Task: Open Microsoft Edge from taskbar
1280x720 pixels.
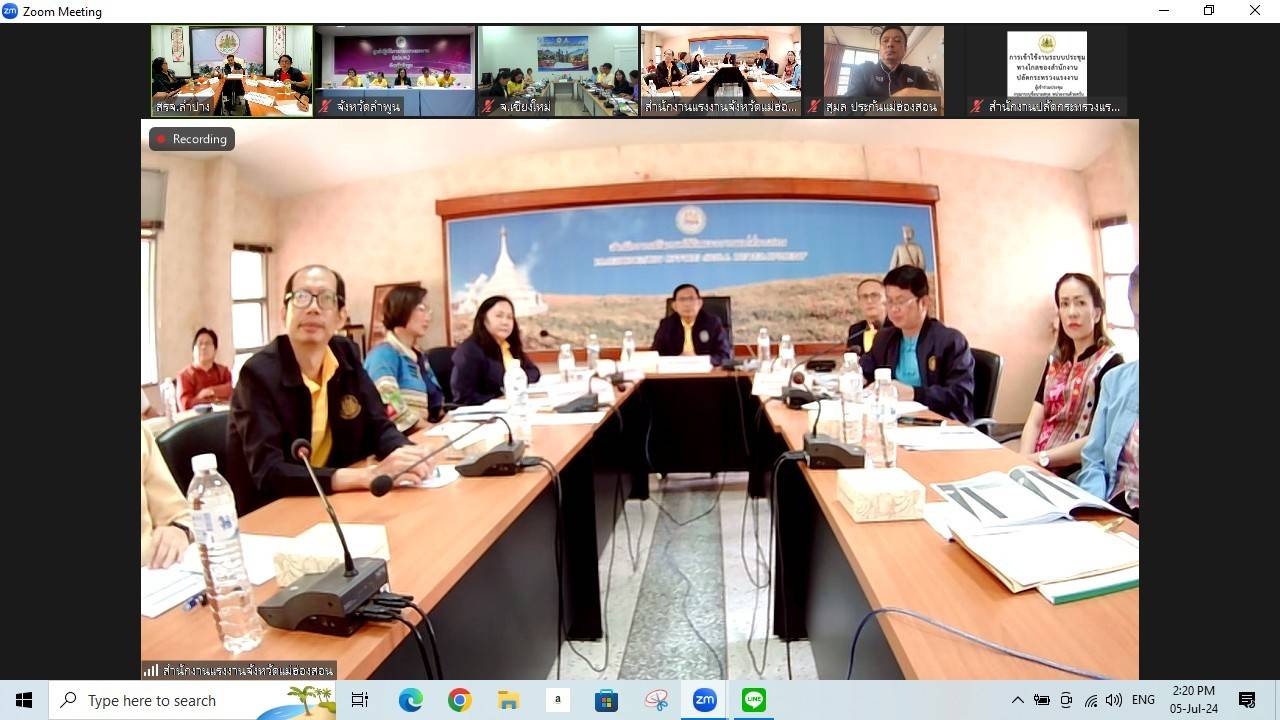Action: click(x=410, y=700)
